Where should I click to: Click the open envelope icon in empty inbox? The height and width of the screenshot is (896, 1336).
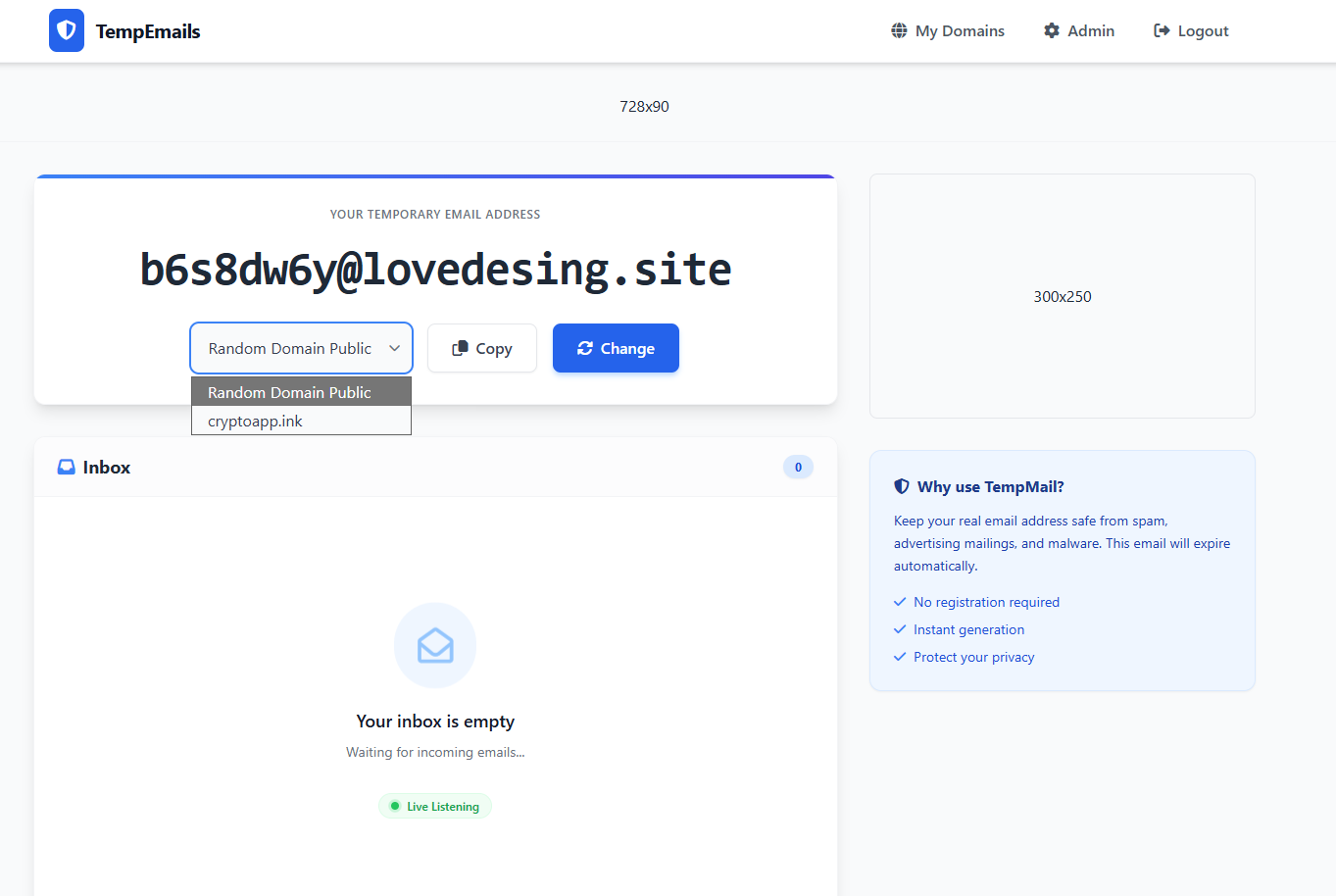(x=435, y=645)
